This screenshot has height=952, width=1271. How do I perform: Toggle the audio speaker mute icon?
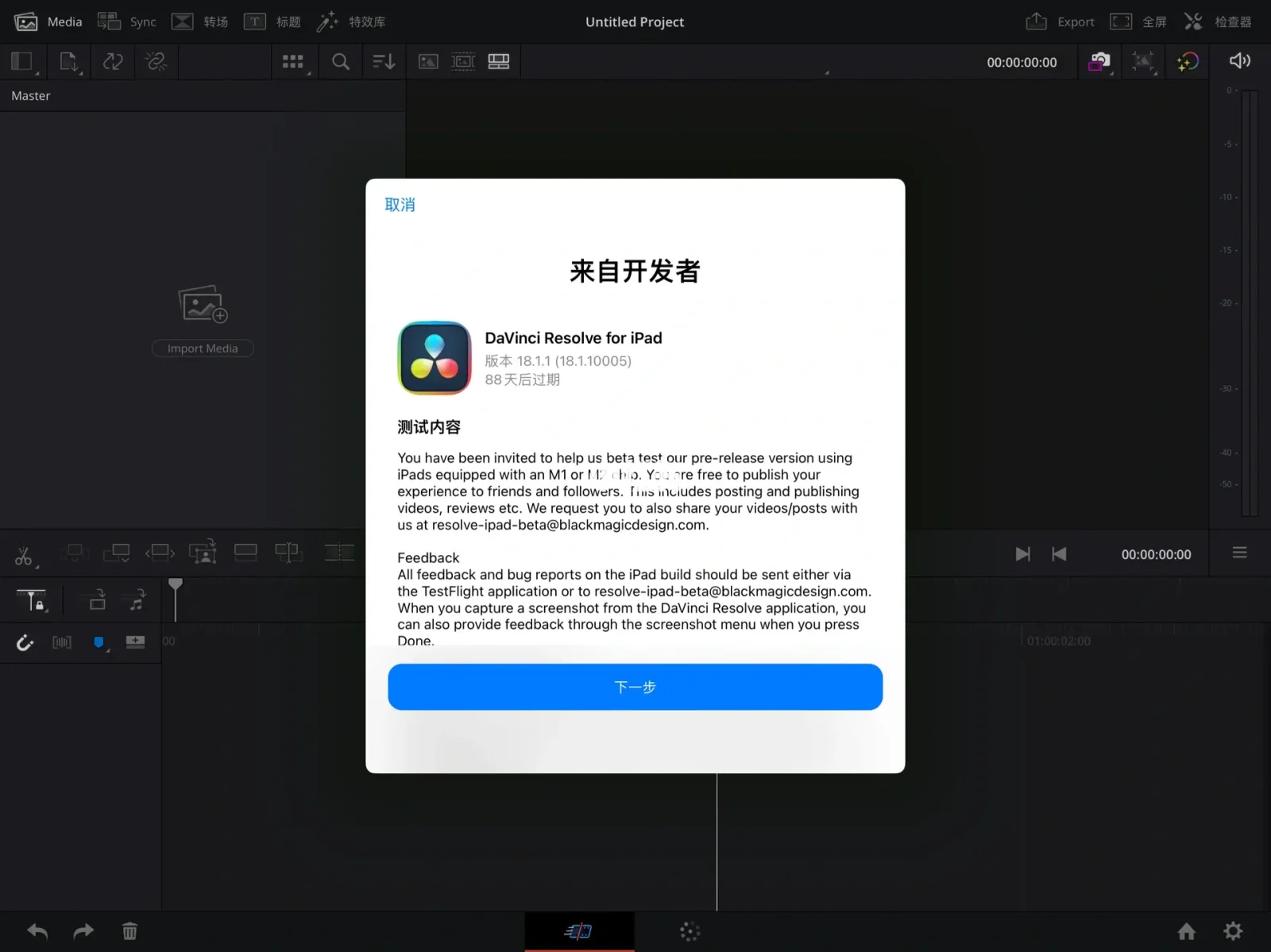pos(1239,60)
